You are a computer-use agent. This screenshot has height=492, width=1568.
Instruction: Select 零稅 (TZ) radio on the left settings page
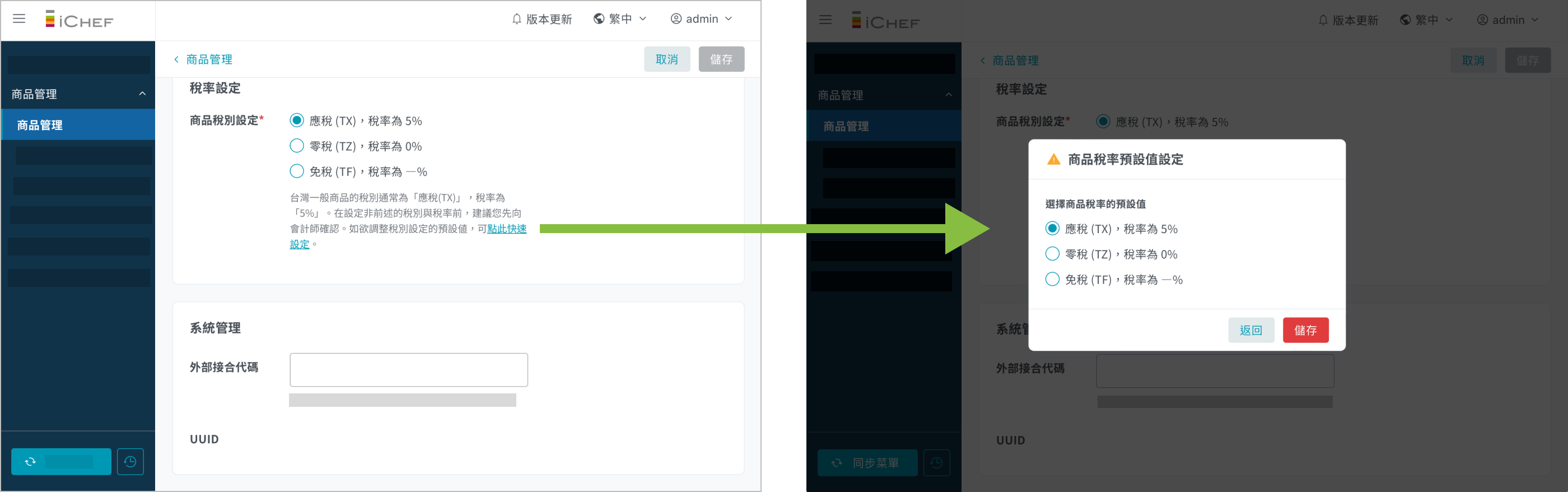[x=296, y=146]
